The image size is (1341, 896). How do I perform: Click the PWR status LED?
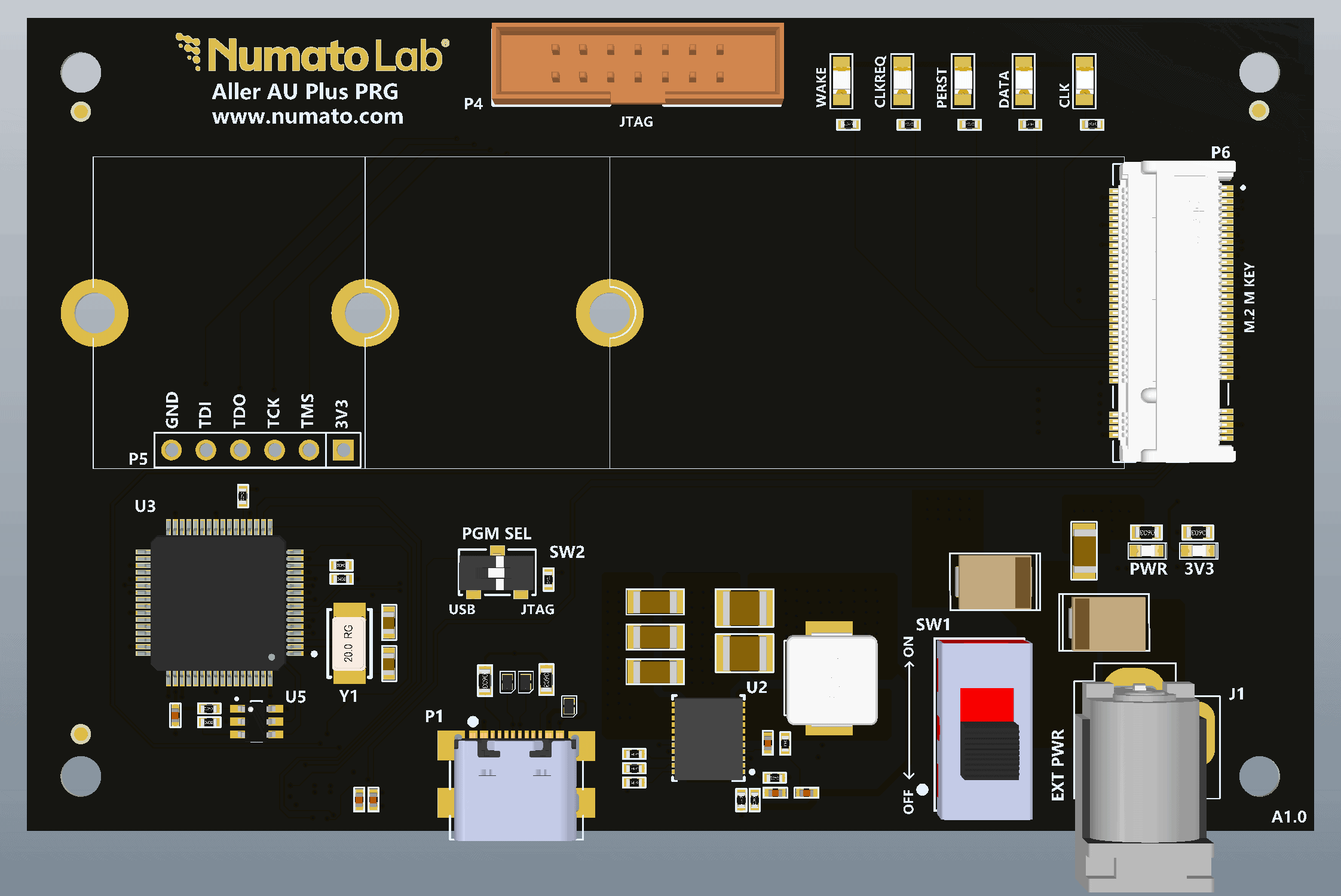1146,550
